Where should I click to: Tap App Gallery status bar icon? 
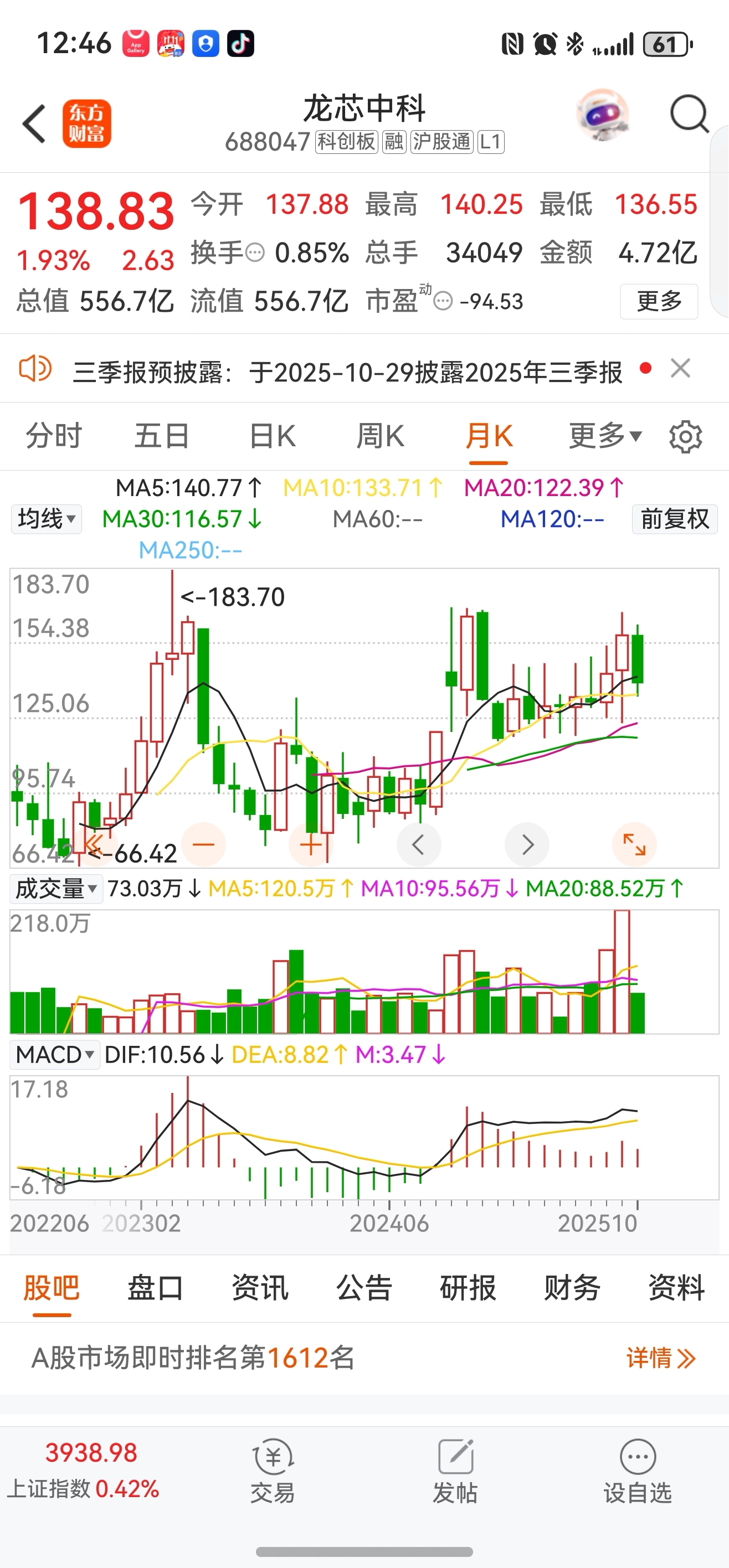pos(136,44)
